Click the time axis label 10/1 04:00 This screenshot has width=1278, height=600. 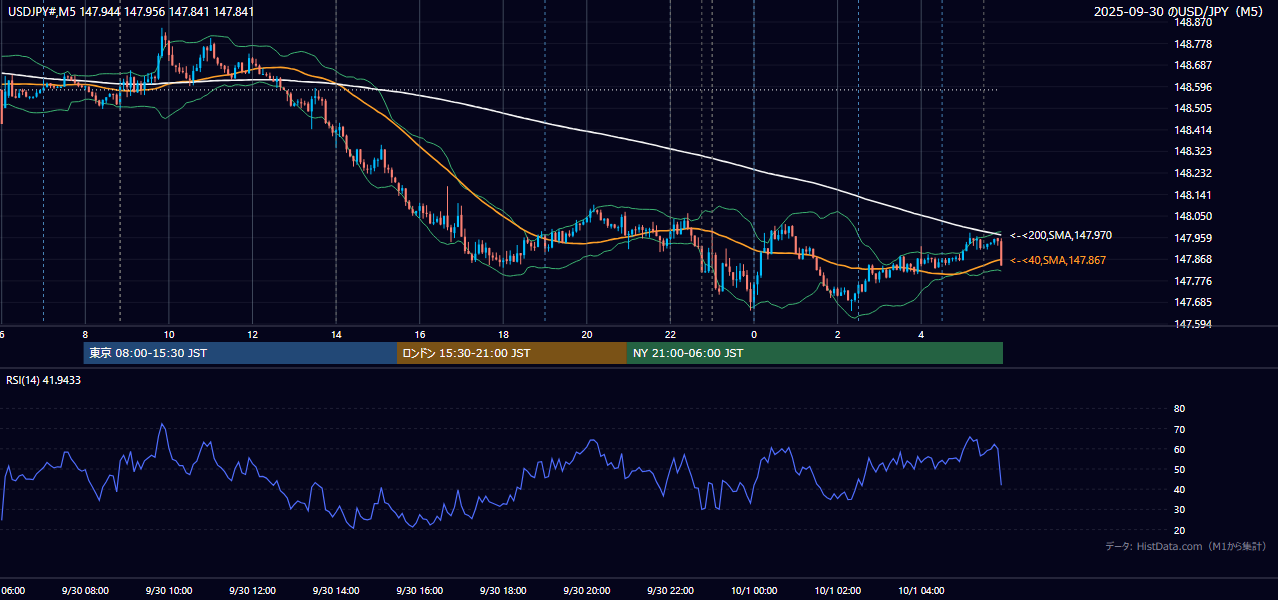(x=921, y=591)
